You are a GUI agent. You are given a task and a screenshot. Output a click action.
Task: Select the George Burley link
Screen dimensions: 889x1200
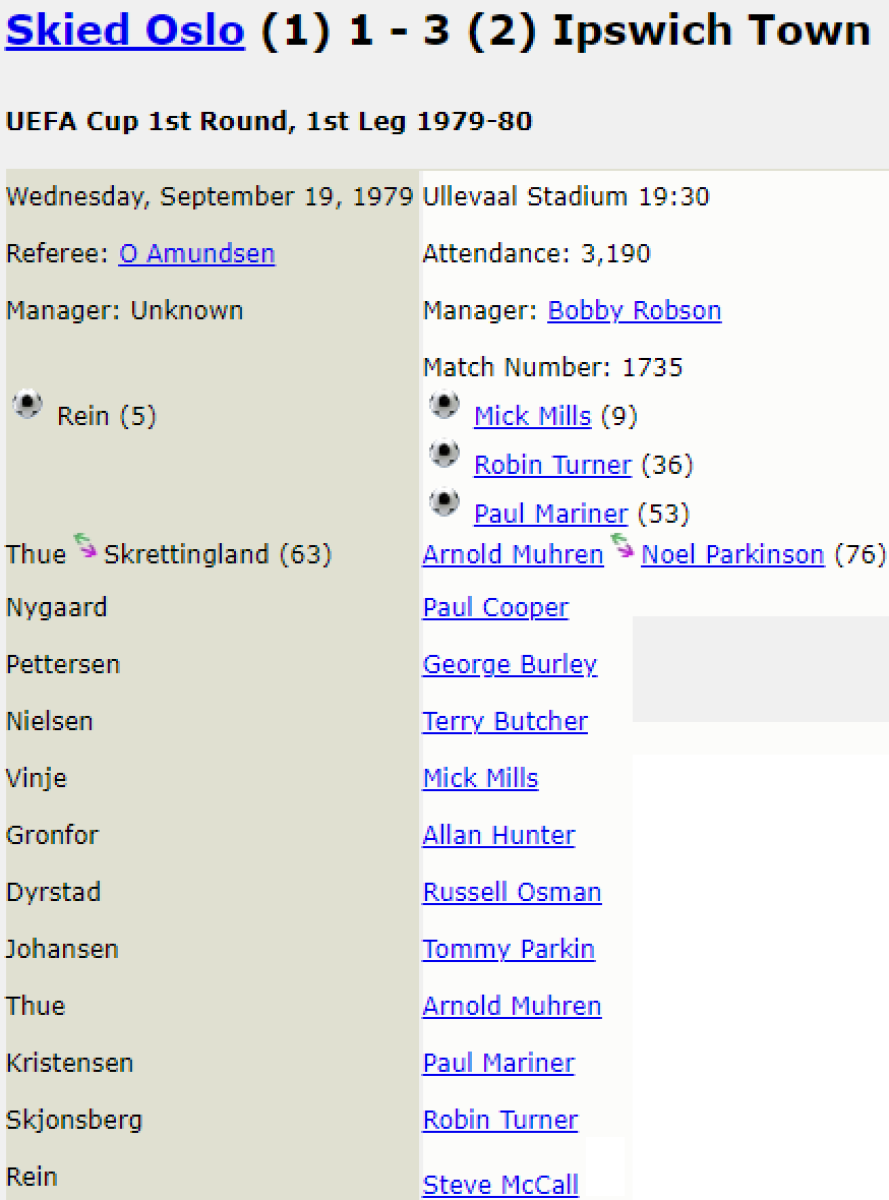tap(509, 665)
